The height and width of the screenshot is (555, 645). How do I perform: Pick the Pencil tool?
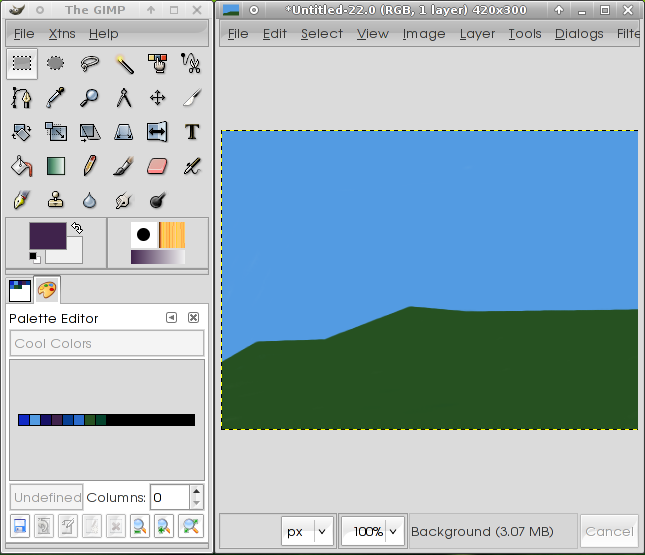pyautogui.click(x=90, y=166)
